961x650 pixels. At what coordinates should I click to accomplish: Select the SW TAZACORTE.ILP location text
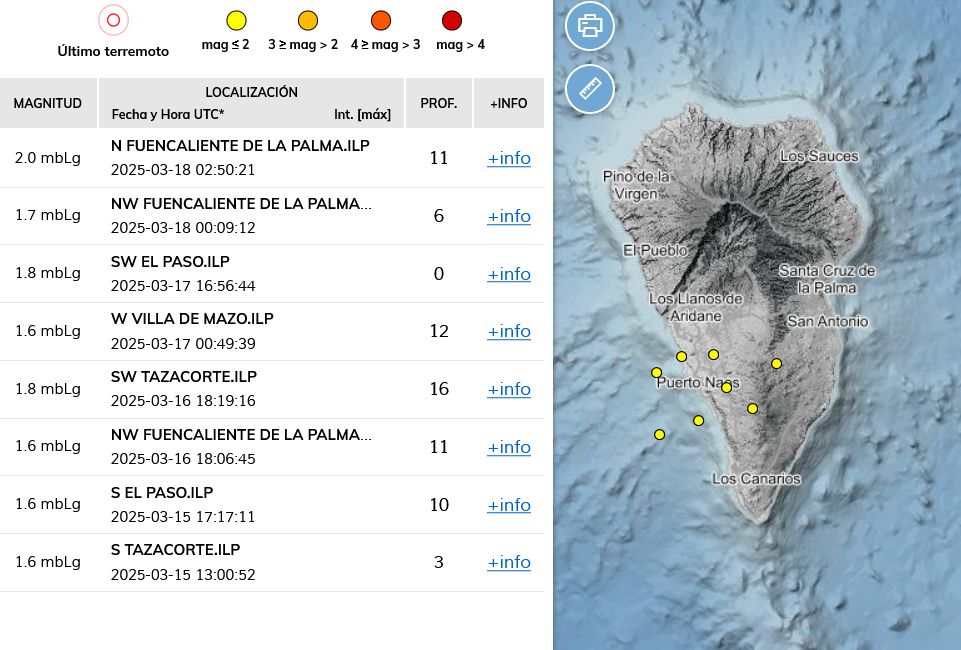tap(183, 377)
